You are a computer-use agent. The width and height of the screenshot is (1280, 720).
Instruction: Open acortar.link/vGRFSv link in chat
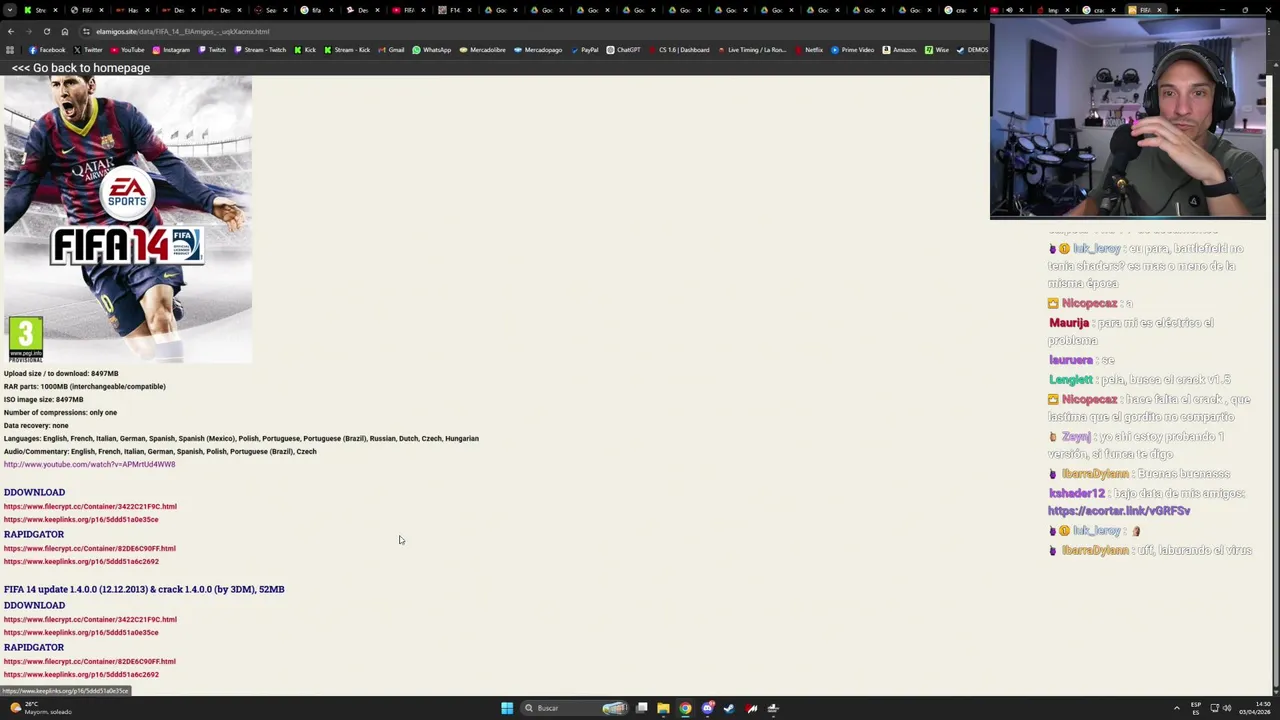point(1119,511)
